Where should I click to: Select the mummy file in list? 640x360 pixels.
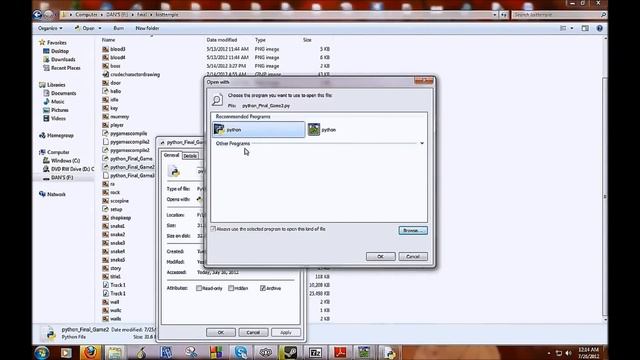click(x=120, y=117)
